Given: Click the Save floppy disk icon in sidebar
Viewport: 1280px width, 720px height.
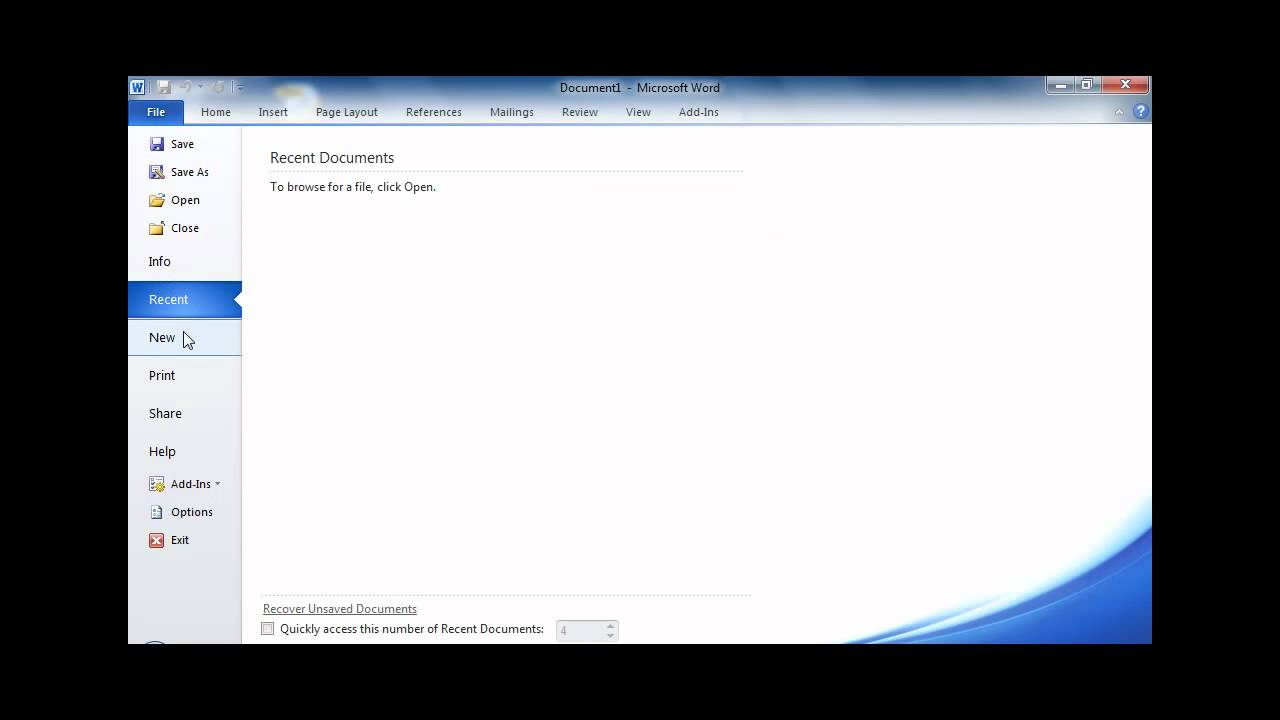Looking at the screenshot, I should 157,144.
